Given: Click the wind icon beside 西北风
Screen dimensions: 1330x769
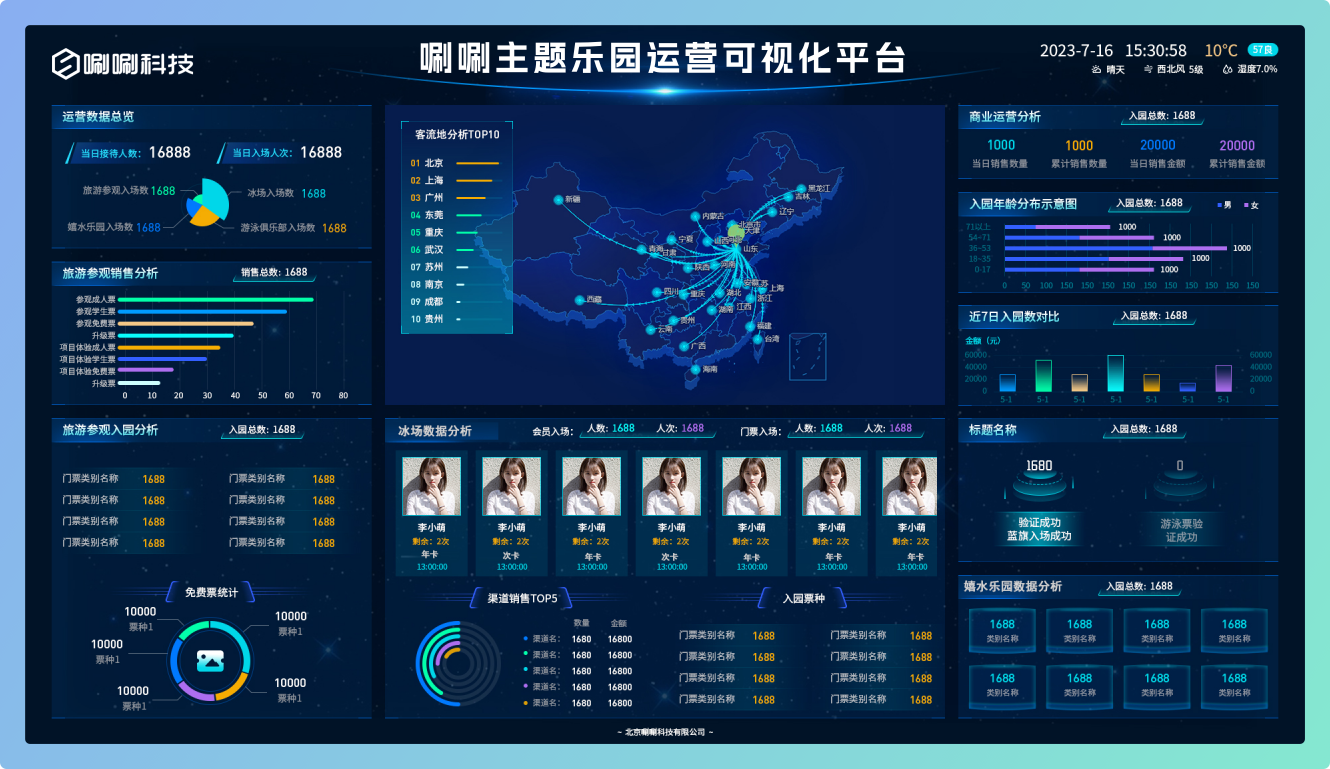Looking at the screenshot, I should point(1147,70).
